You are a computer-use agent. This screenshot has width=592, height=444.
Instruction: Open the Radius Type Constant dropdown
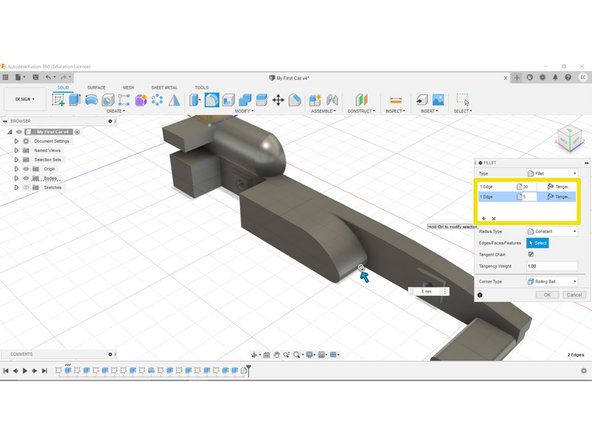552,231
